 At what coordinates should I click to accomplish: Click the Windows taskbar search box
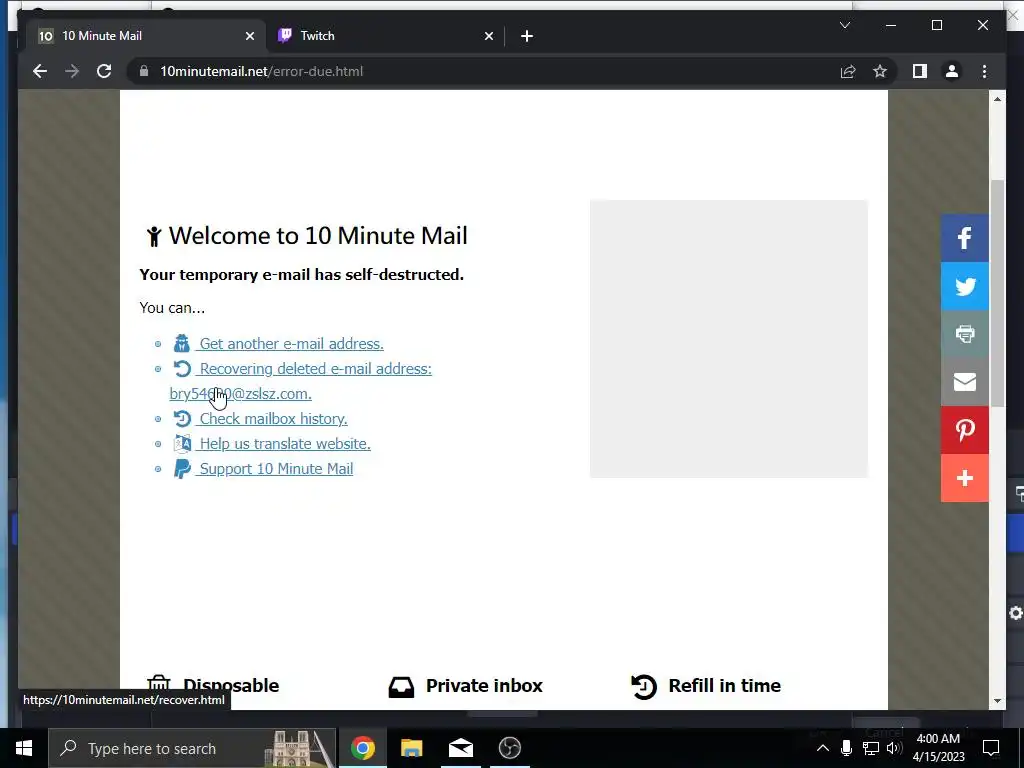(193, 748)
